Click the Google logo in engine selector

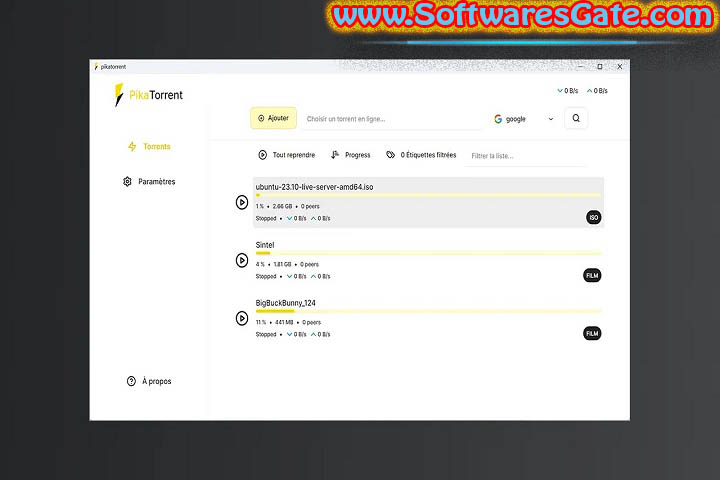point(498,119)
